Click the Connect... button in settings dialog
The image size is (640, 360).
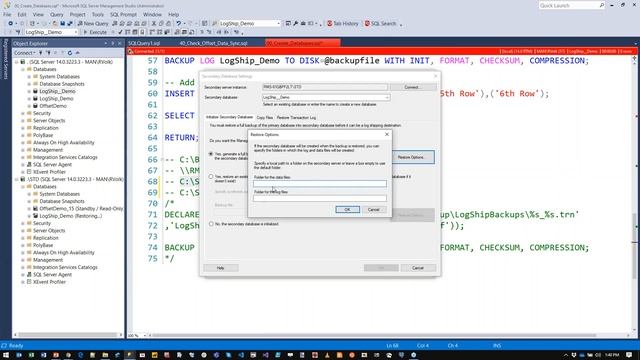tap(412, 87)
